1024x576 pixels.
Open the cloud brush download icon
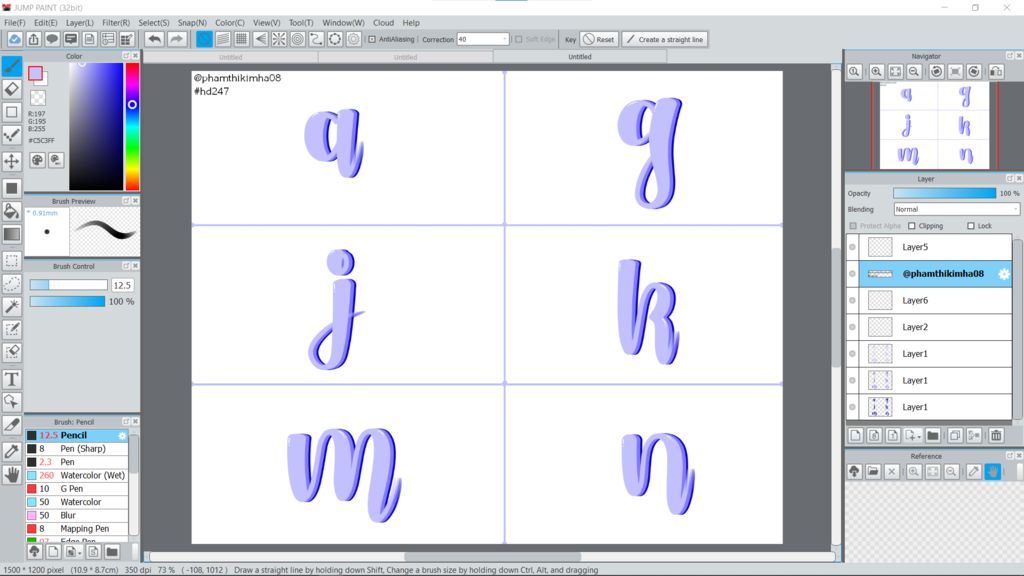tap(35, 552)
